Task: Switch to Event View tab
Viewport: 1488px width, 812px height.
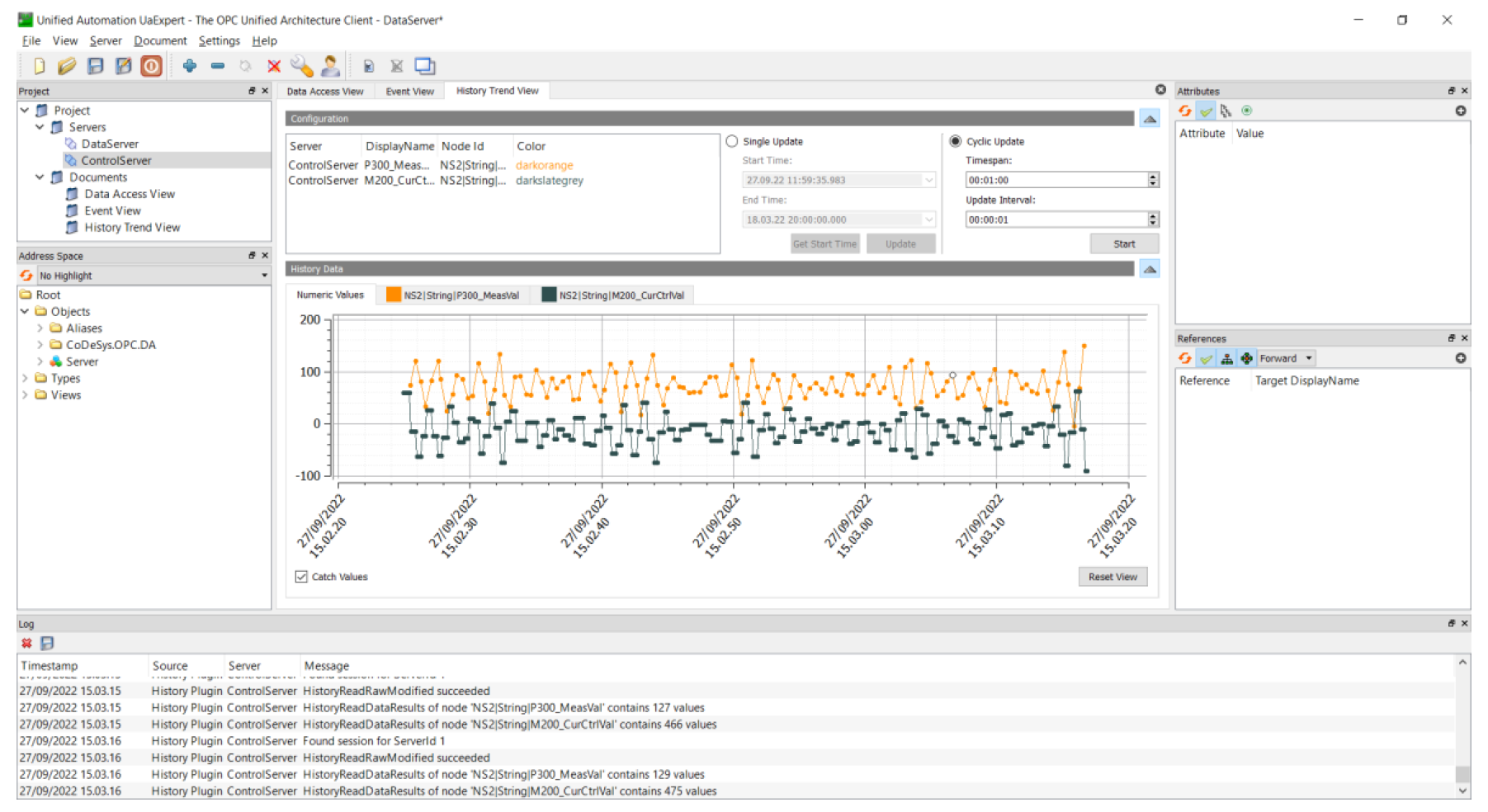Action: point(409,92)
